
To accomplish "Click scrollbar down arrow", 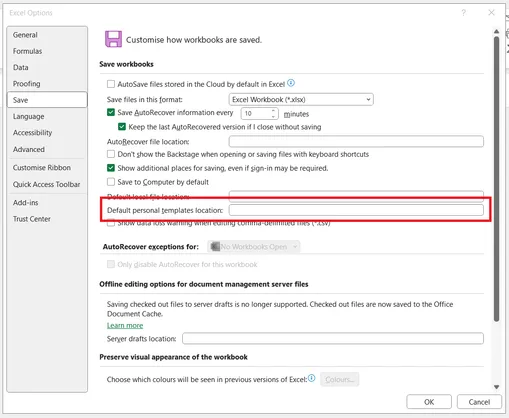I will click(x=496, y=387).
